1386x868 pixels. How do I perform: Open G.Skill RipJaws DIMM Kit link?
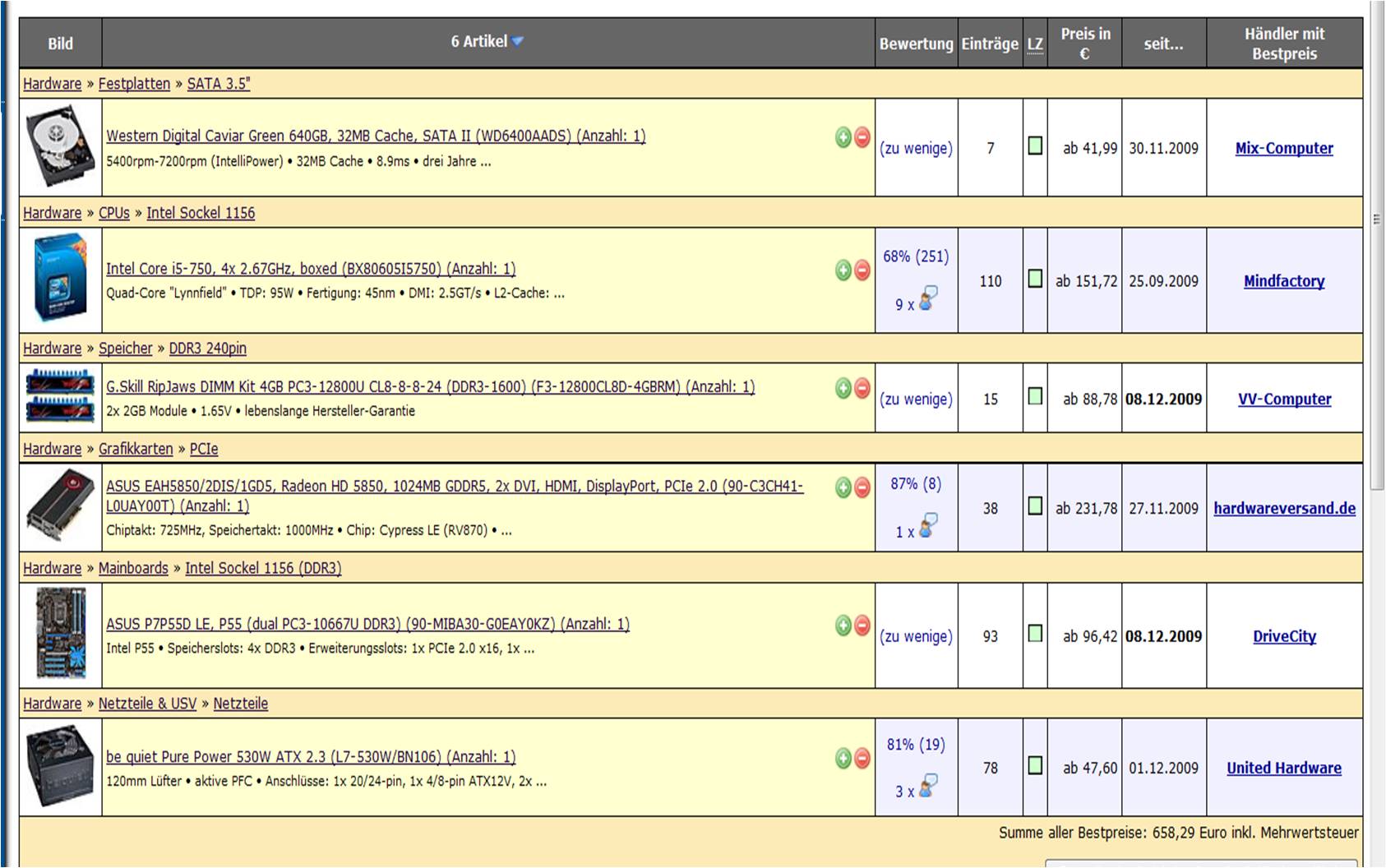click(x=430, y=386)
